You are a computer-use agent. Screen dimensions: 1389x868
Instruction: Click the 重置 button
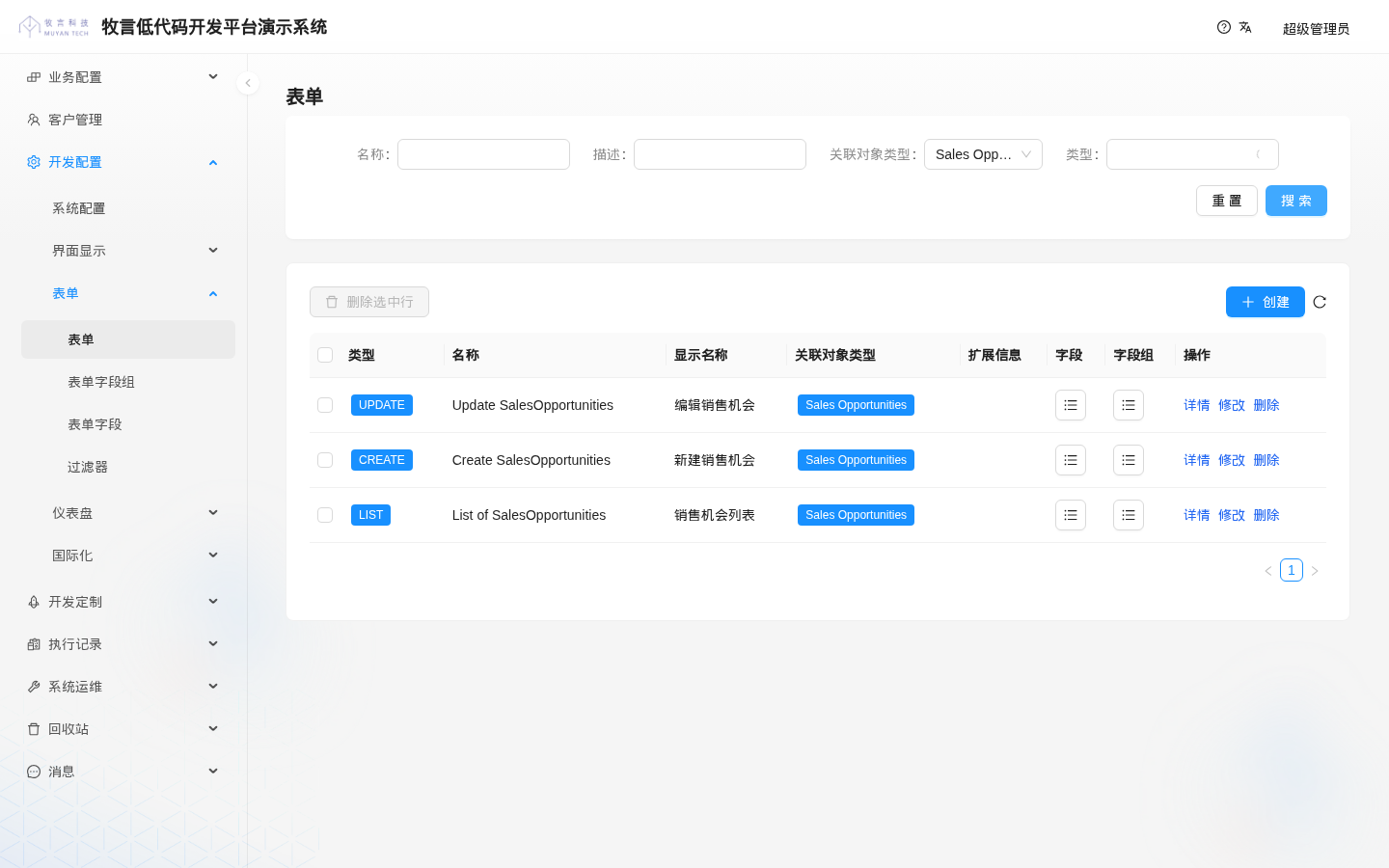point(1227,201)
